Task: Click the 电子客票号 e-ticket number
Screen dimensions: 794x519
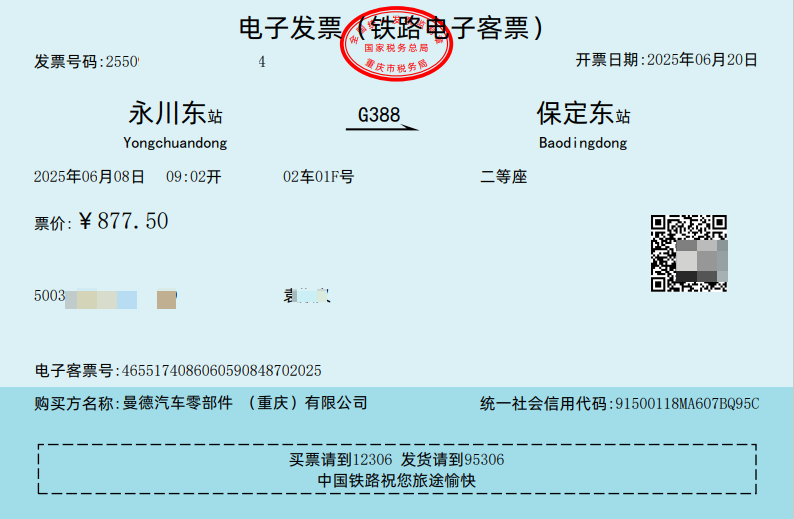Action: click(x=221, y=371)
